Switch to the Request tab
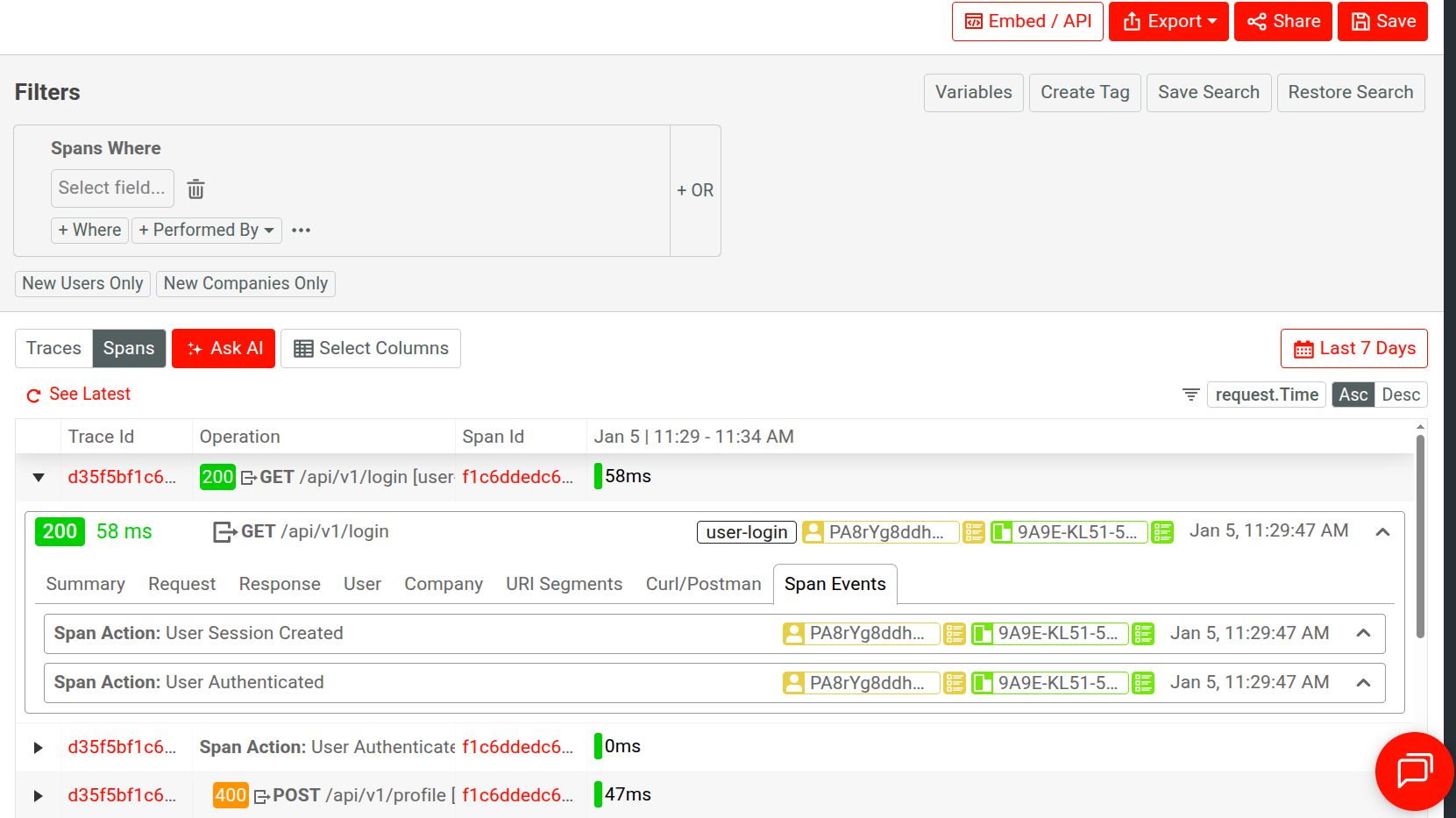 tap(181, 584)
